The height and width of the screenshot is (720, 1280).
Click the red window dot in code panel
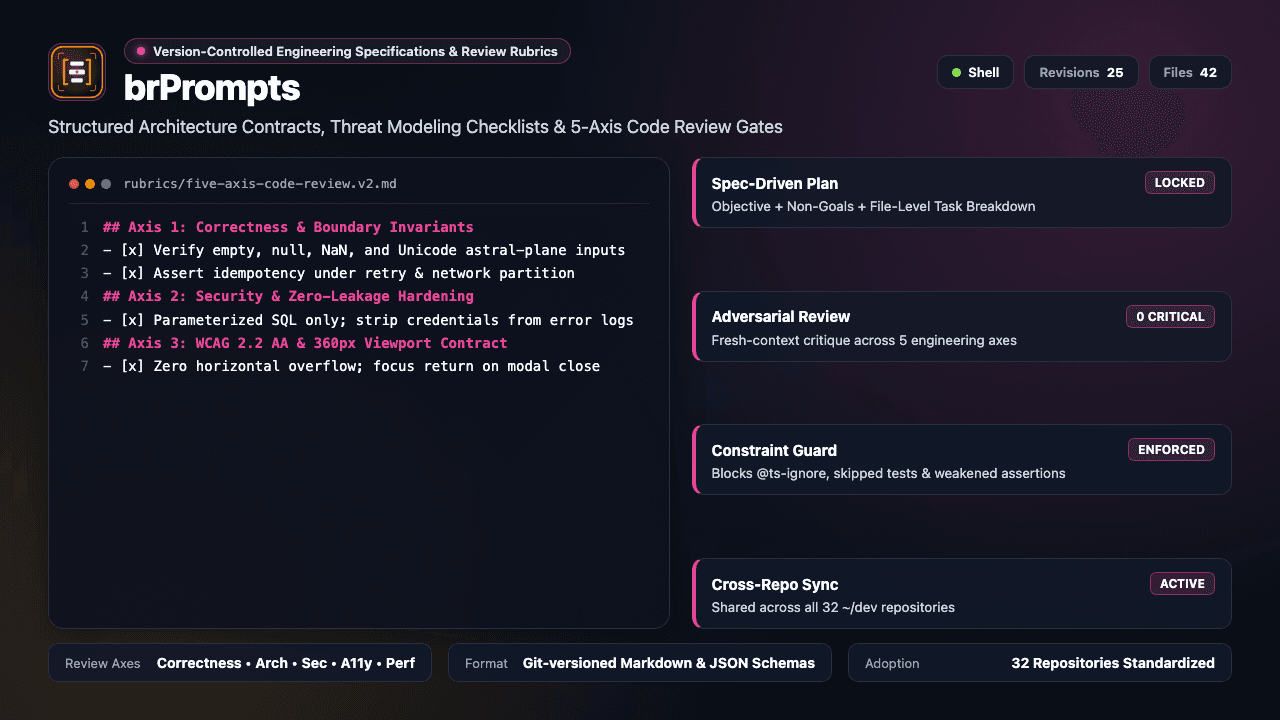[74, 184]
